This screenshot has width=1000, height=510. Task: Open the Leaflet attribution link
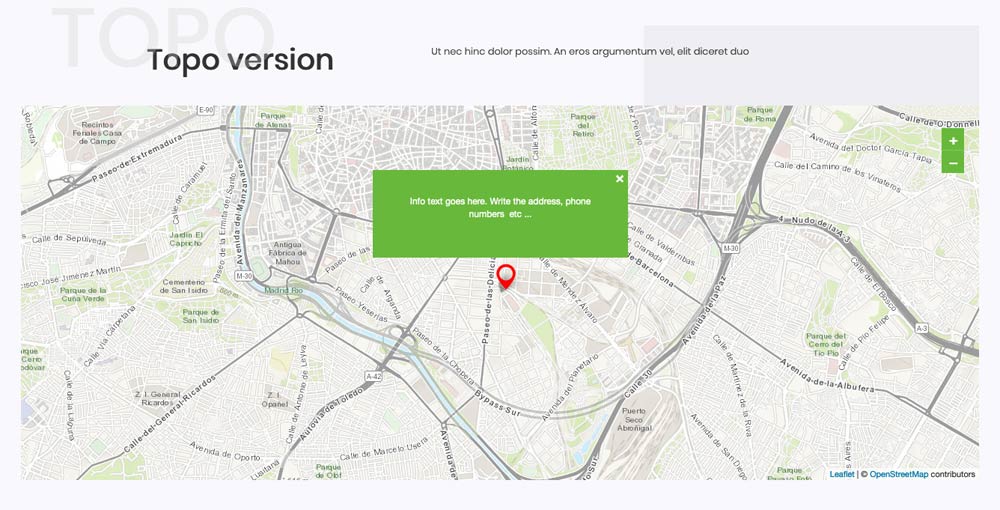(841, 474)
